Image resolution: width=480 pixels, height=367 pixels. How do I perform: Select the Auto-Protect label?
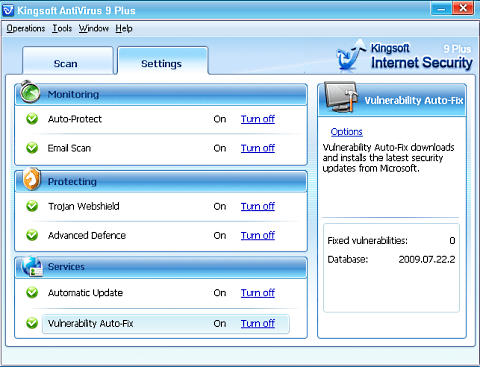pyautogui.click(x=75, y=119)
